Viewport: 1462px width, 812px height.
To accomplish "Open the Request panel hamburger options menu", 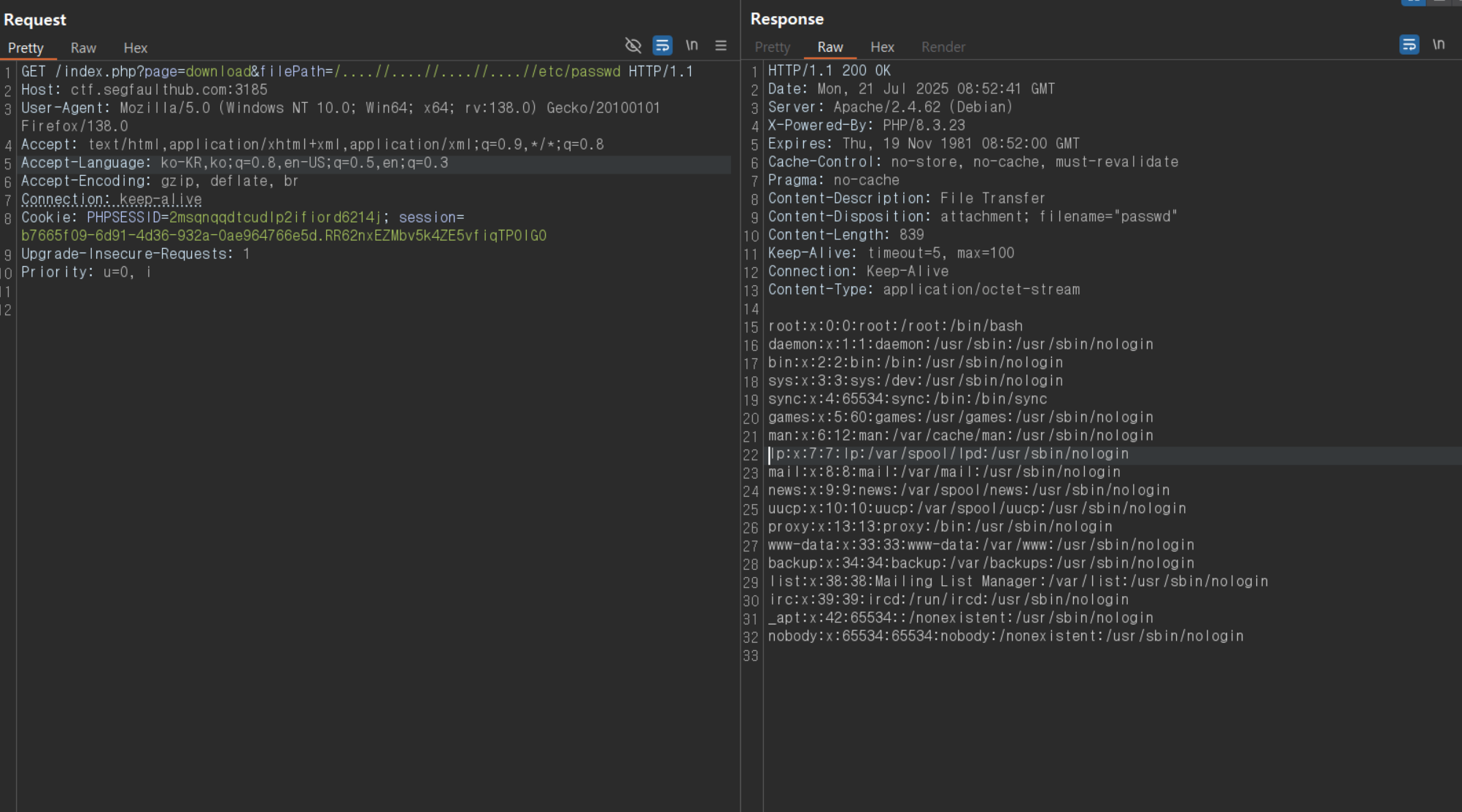I will pos(721,46).
